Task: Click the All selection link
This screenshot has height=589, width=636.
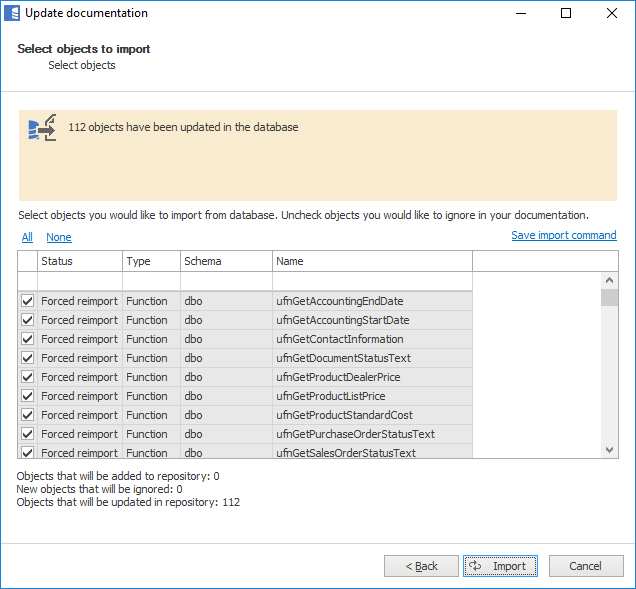Action: click(x=27, y=237)
